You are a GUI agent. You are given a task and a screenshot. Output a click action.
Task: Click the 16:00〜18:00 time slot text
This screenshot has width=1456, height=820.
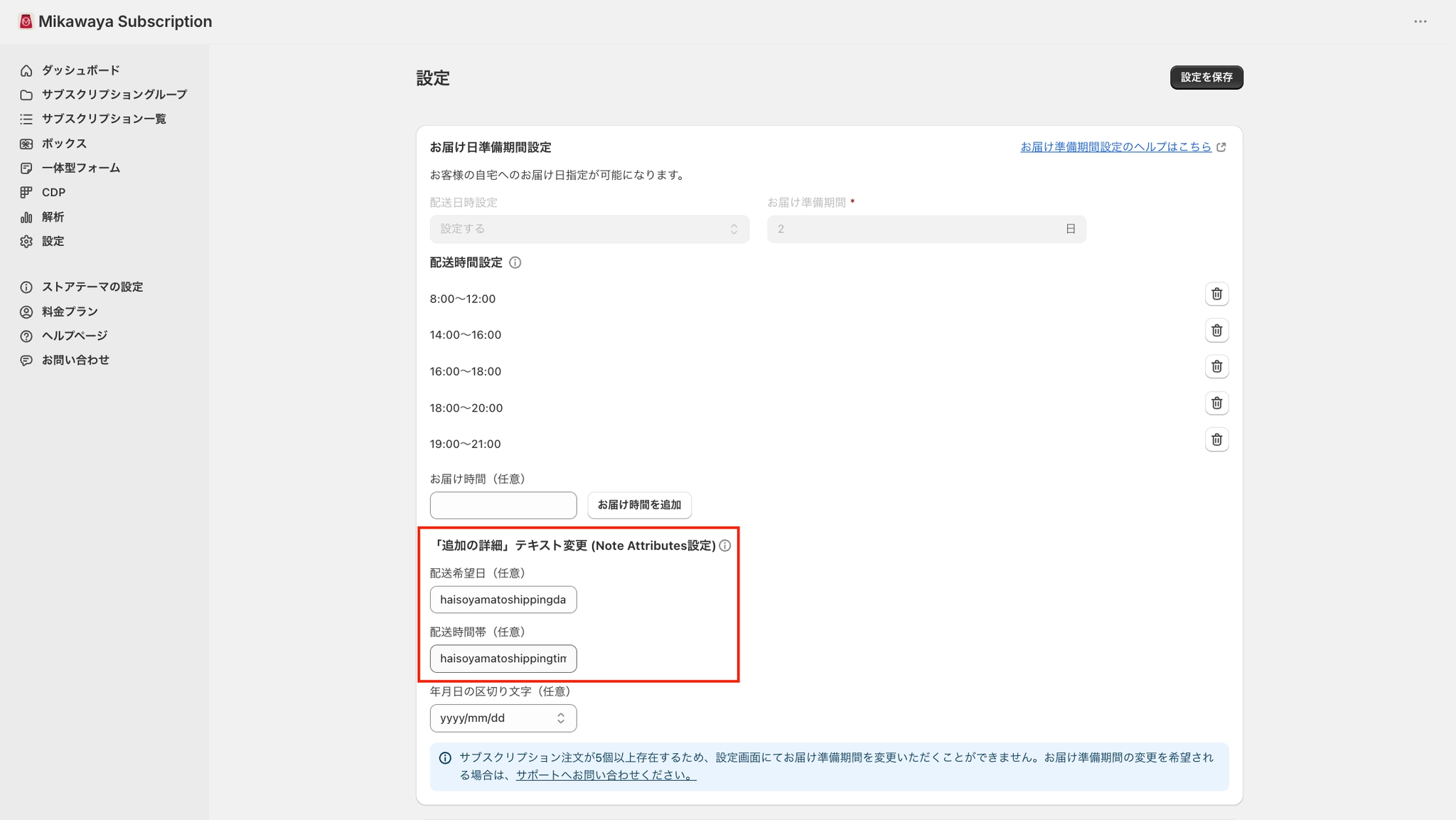[466, 371]
